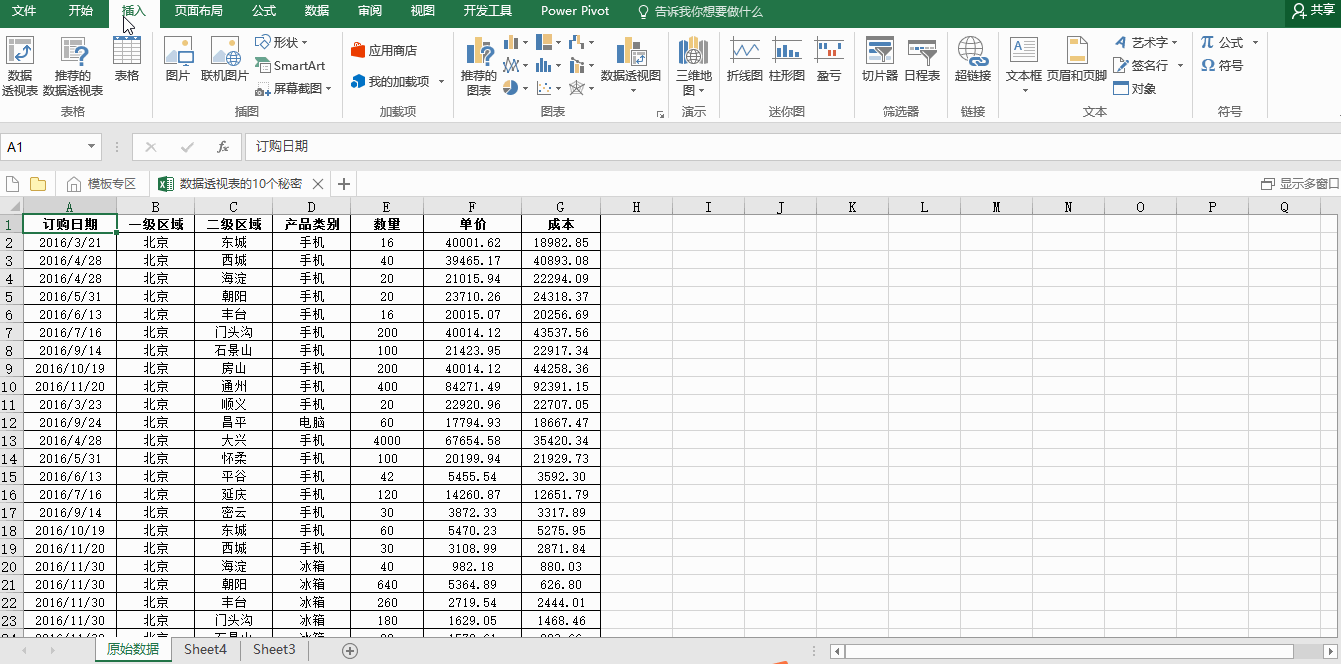Open the Power Pivot tab

[x=575, y=11]
